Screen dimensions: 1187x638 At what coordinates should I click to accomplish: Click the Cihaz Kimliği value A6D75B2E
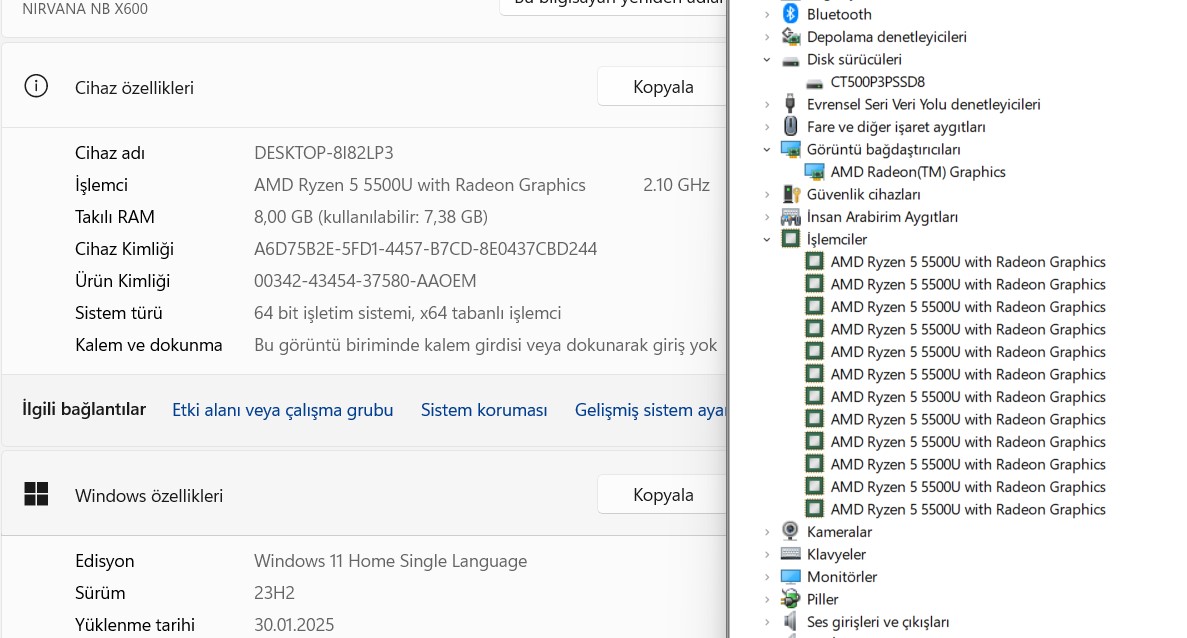[425, 249]
